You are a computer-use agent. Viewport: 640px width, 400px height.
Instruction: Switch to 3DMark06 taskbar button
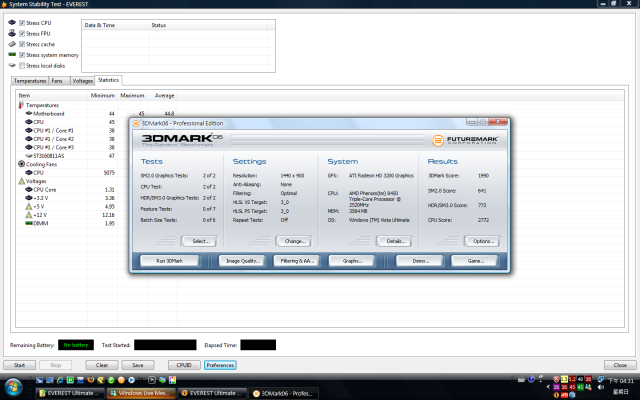284,393
